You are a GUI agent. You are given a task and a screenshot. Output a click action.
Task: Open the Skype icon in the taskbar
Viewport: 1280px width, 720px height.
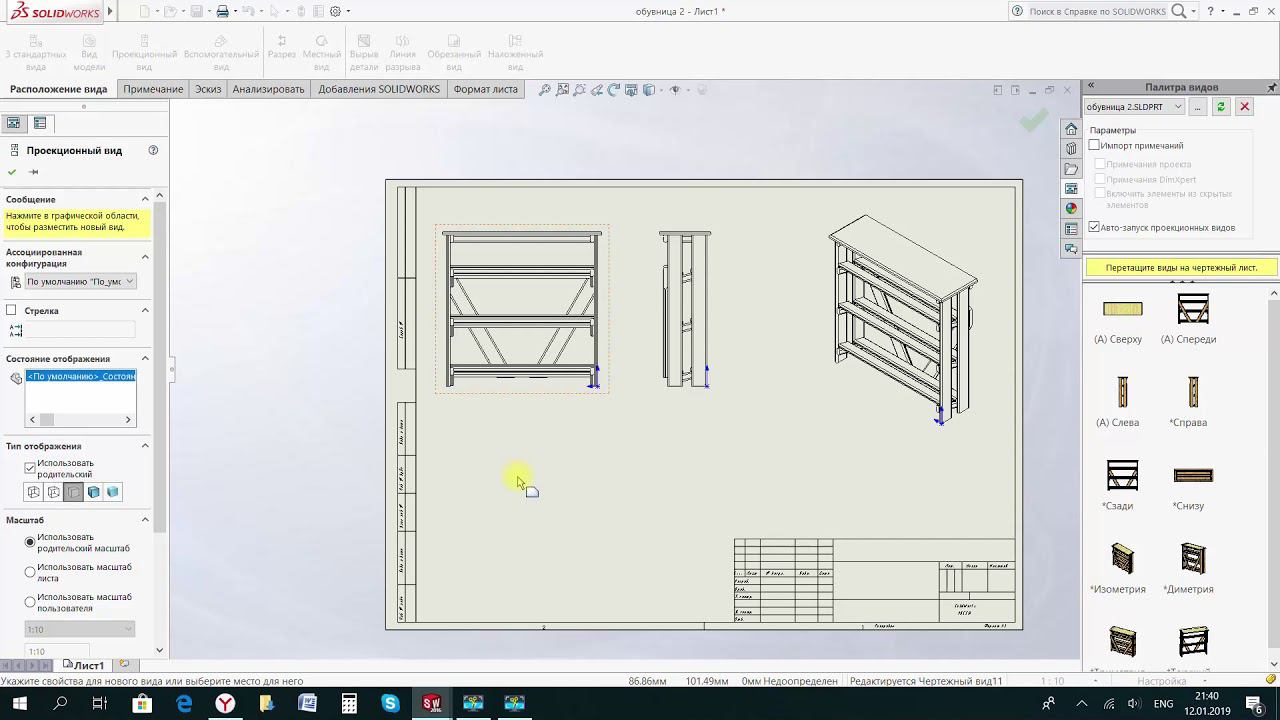(390, 703)
